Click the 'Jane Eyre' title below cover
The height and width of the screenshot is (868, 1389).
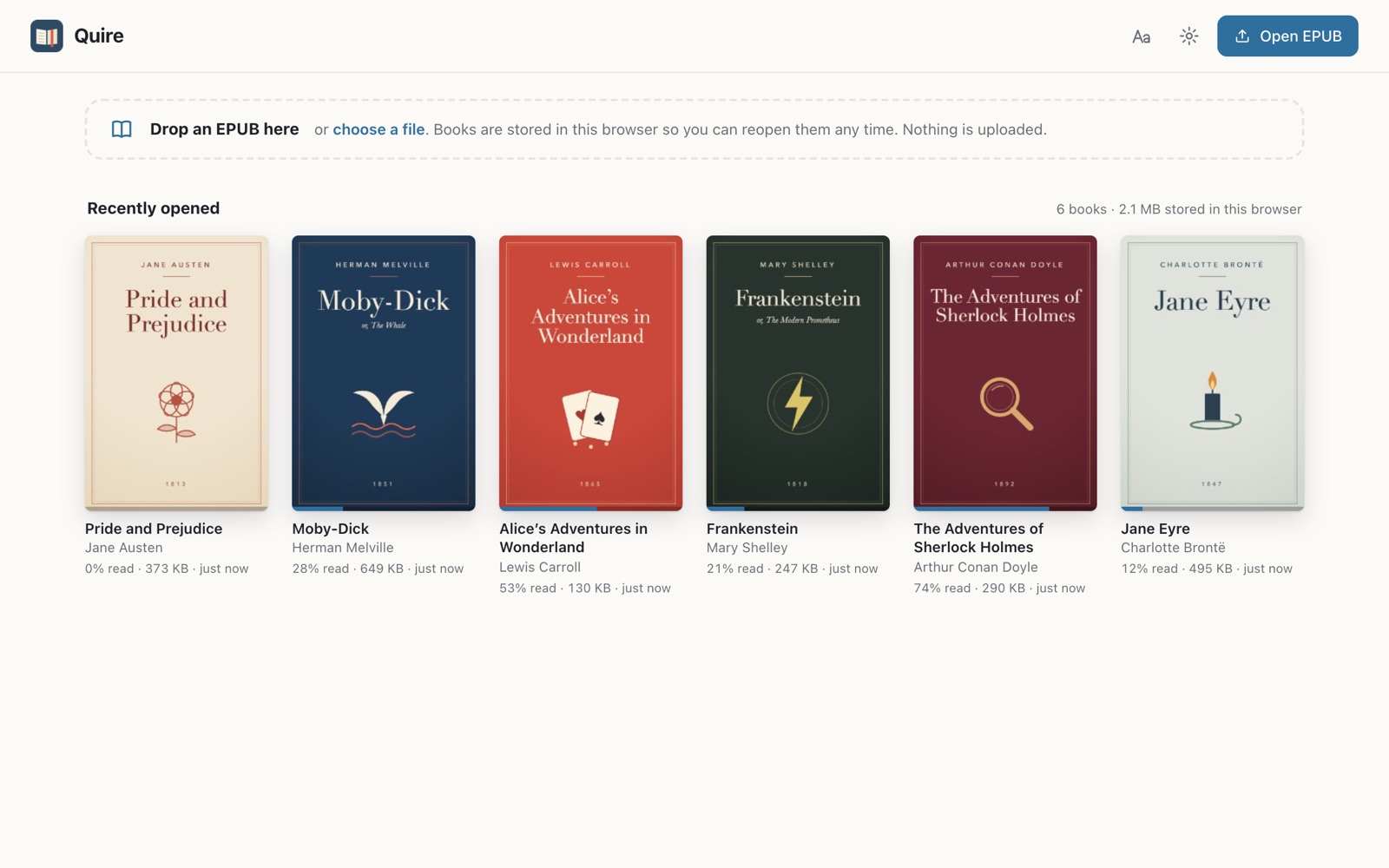[1155, 529]
